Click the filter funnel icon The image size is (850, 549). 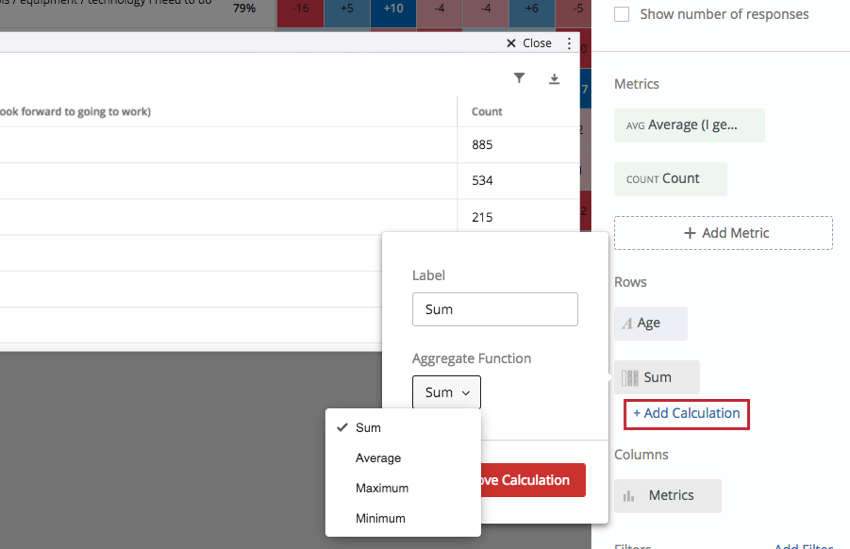519,78
